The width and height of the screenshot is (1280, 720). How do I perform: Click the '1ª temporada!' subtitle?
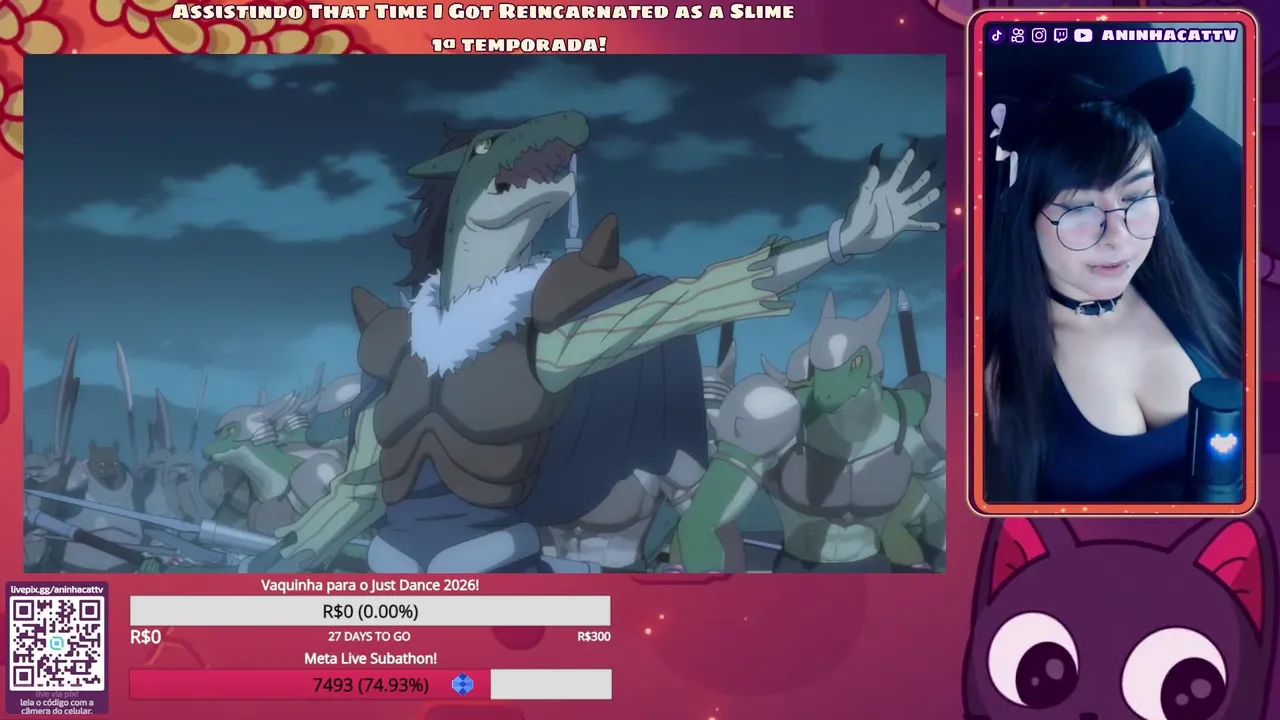point(519,44)
